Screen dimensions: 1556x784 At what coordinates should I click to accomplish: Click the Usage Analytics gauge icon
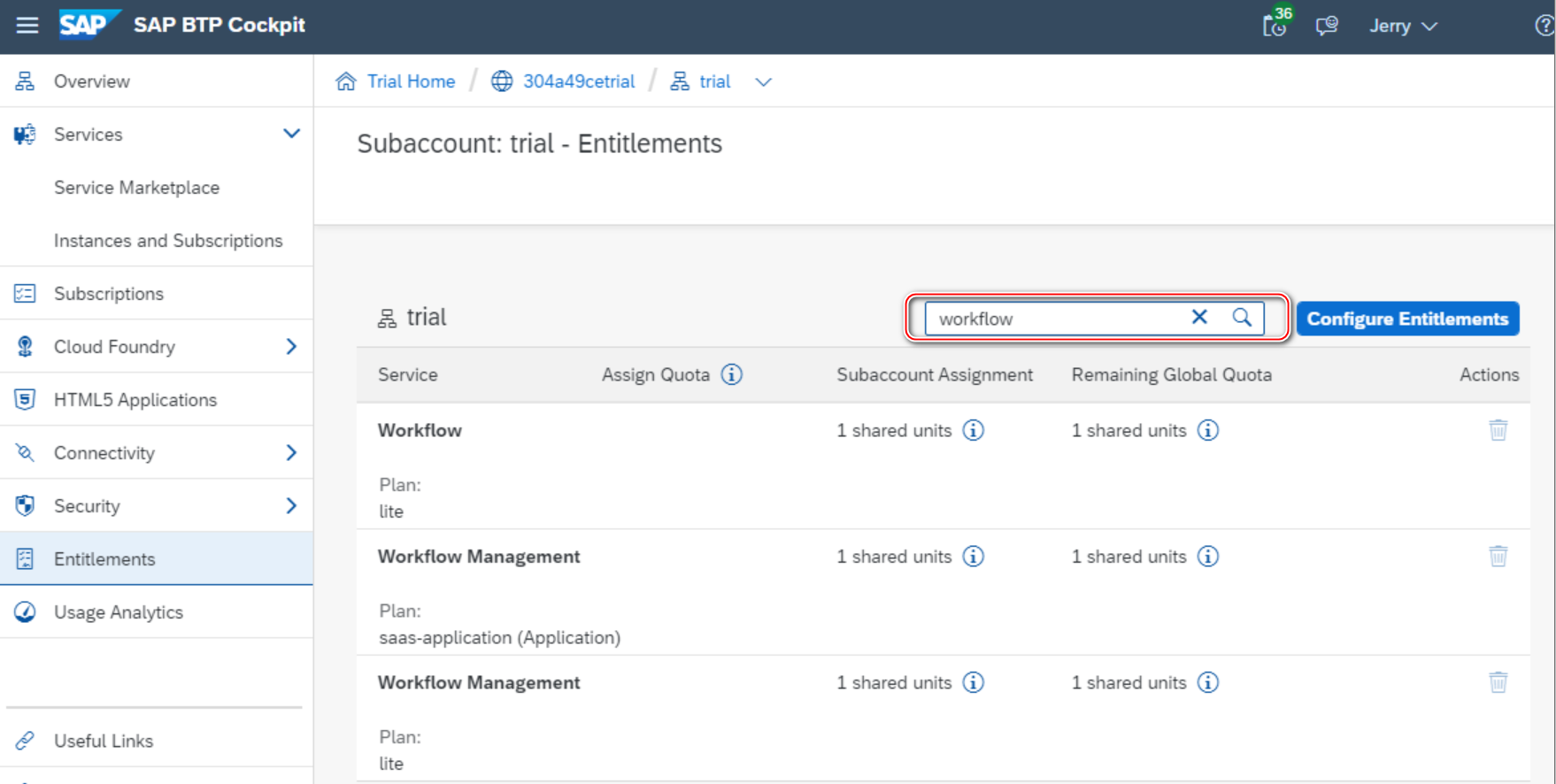pos(25,612)
